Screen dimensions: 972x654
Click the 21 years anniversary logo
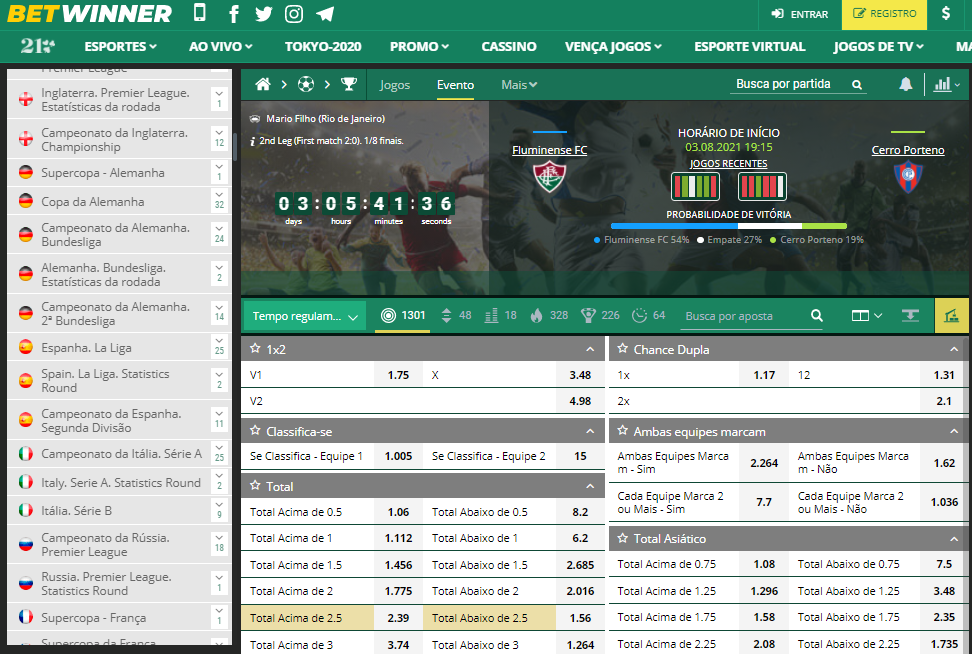click(37, 46)
